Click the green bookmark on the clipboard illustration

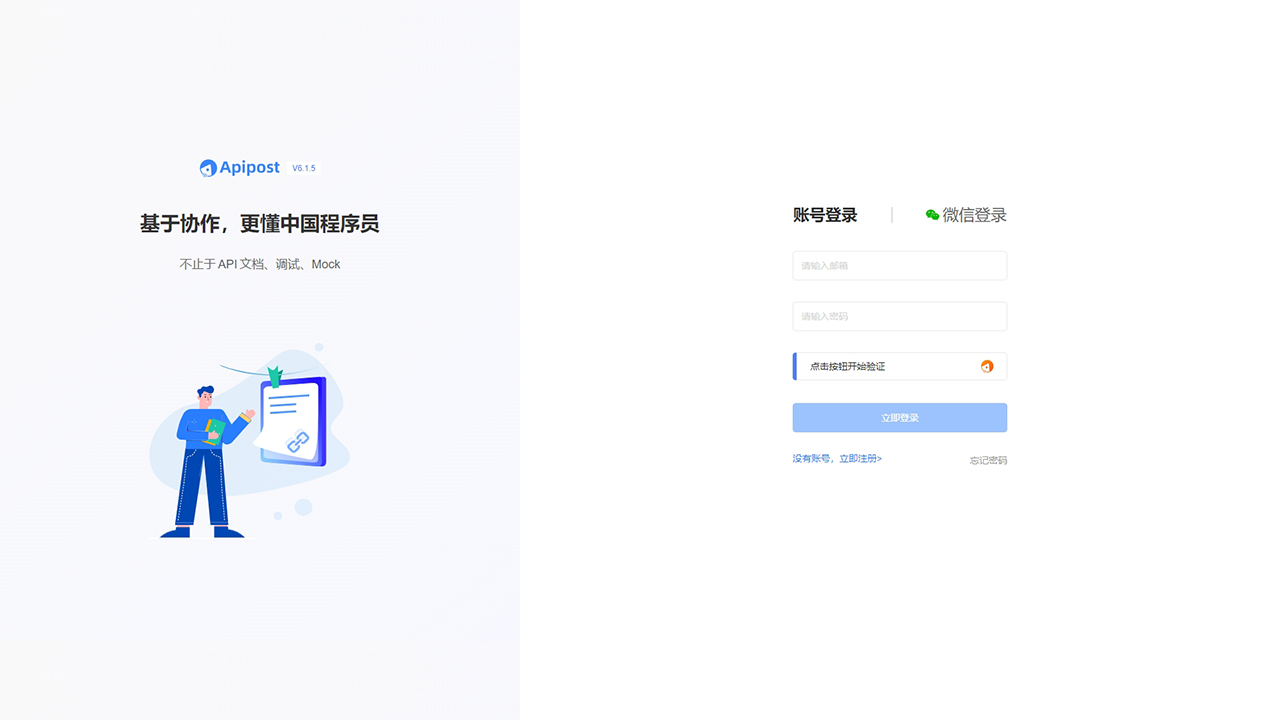click(277, 378)
